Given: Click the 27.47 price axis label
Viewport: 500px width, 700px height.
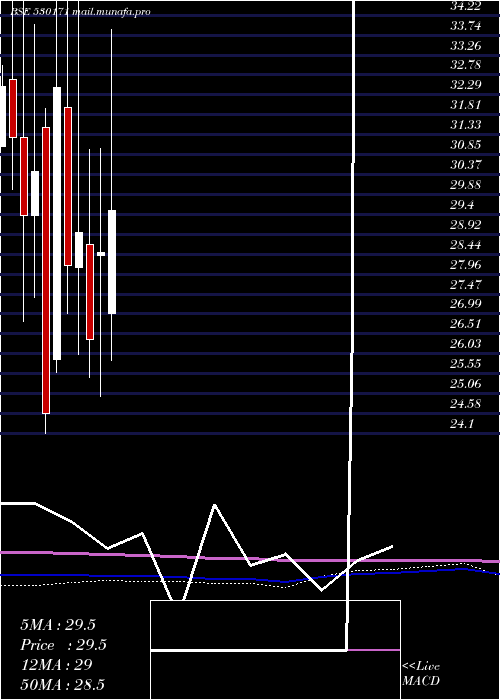Looking at the screenshot, I should coord(466,284).
